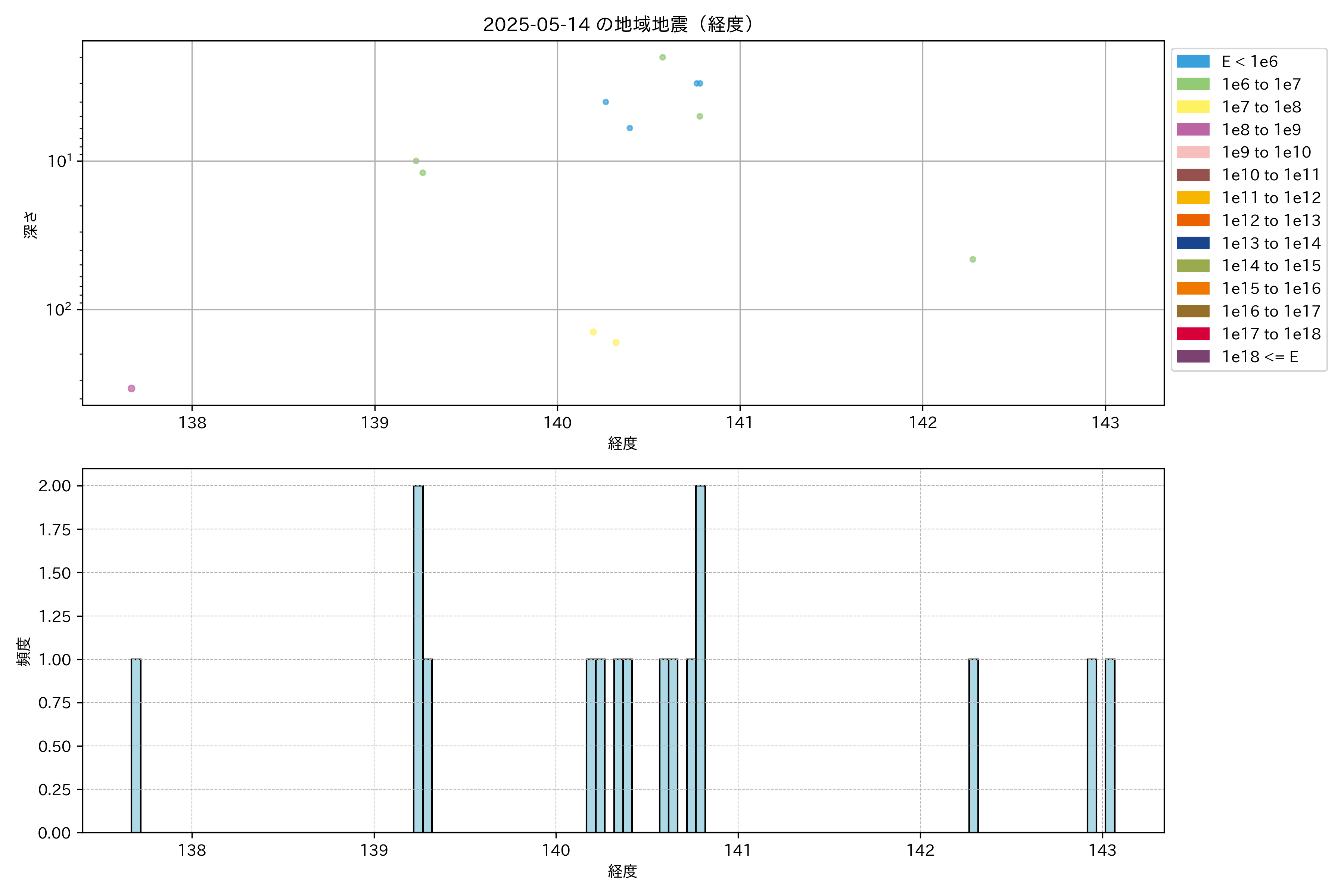Click the leftmost histogram bar near 137.7
This screenshot has height=896, width=1344.
[136, 746]
